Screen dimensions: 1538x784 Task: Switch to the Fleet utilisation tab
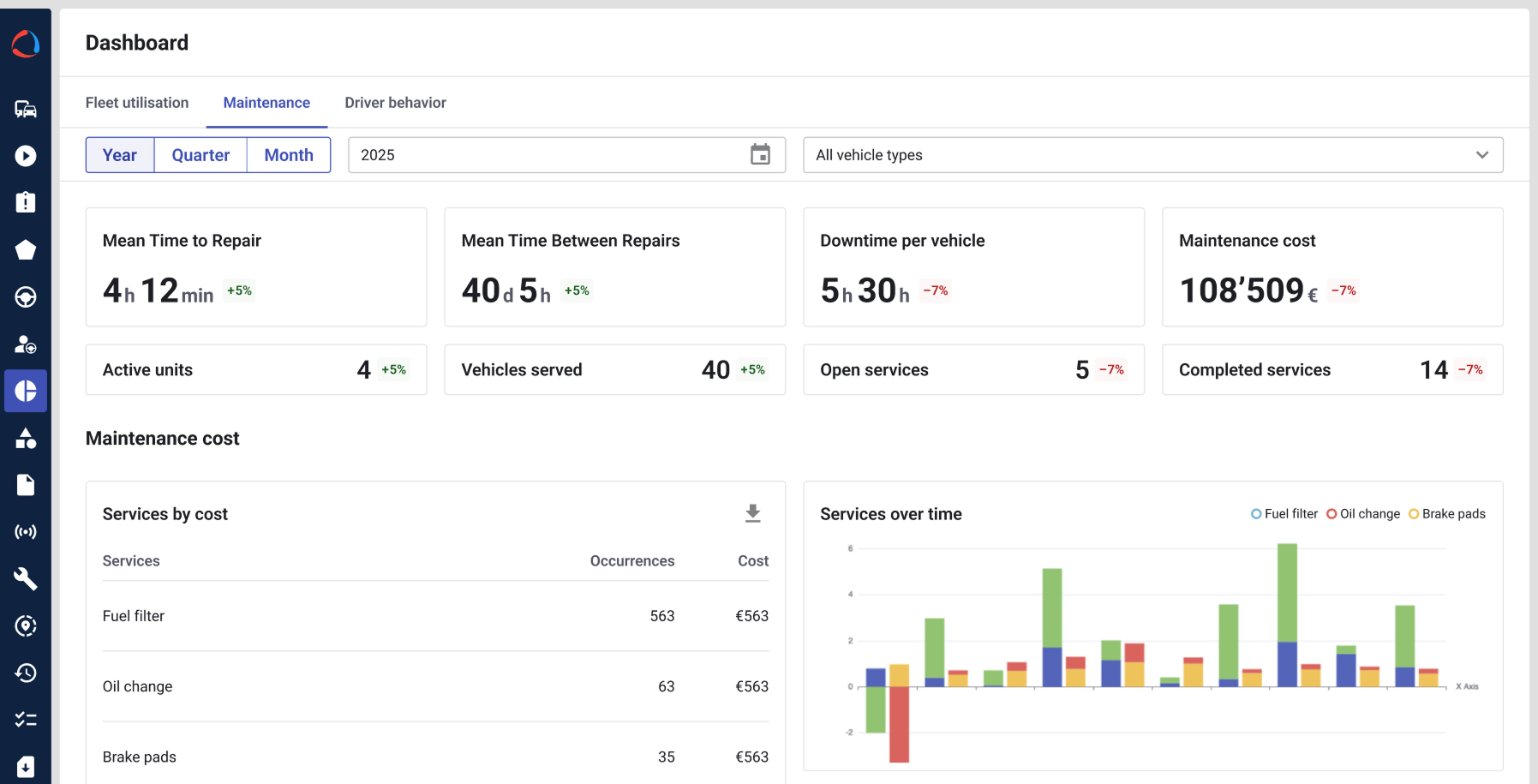click(x=137, y=103)
